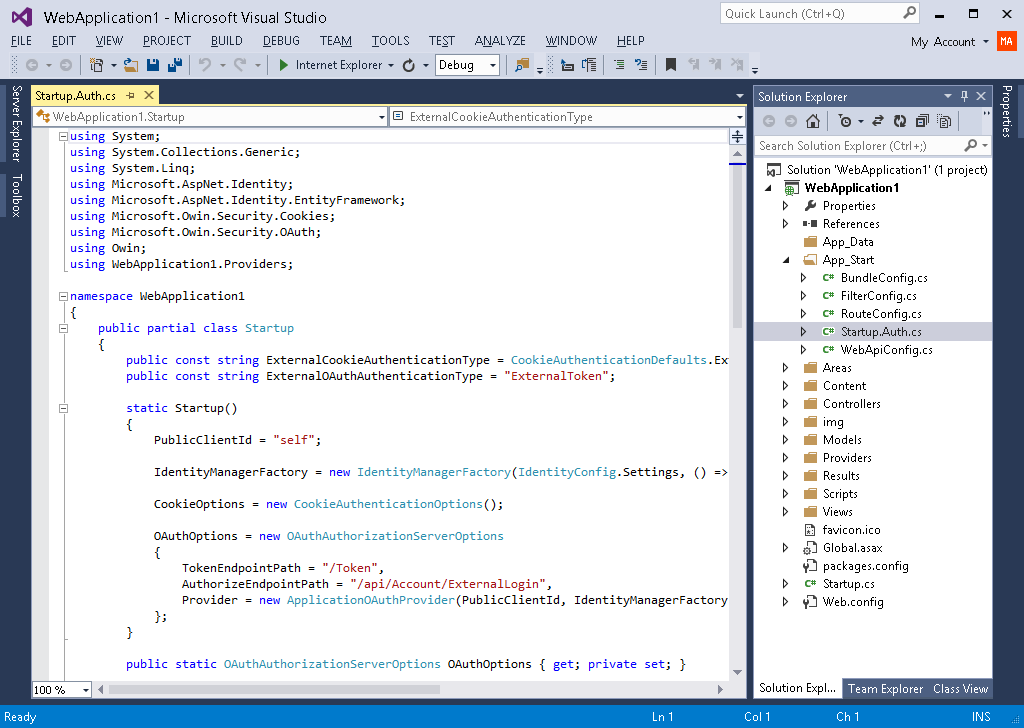Collapse the Startup class outlining region
The width and height of the screenshot is (1024, 728).
[x=62, y=328]
